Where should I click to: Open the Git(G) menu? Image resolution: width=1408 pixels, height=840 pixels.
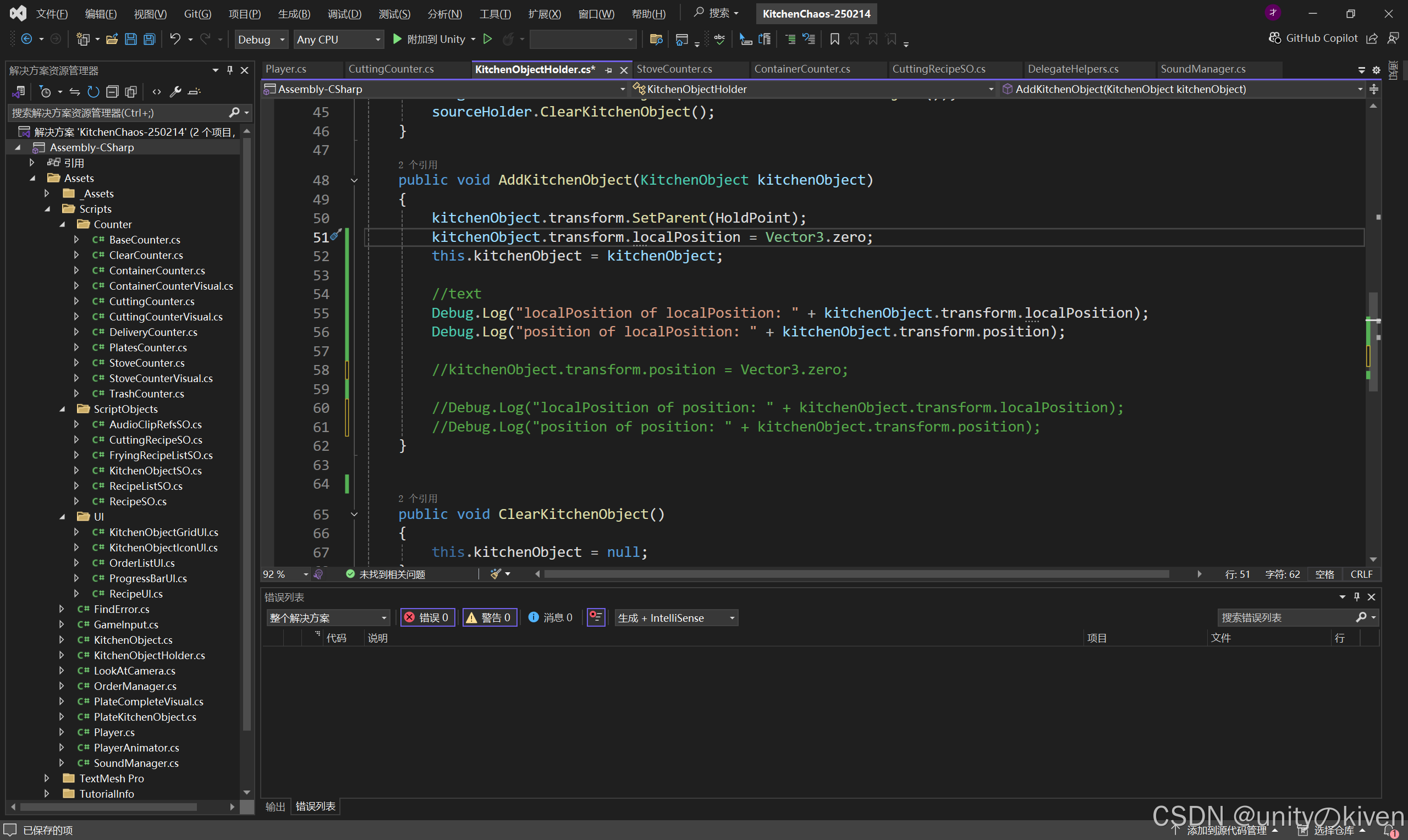coord(197,14)
